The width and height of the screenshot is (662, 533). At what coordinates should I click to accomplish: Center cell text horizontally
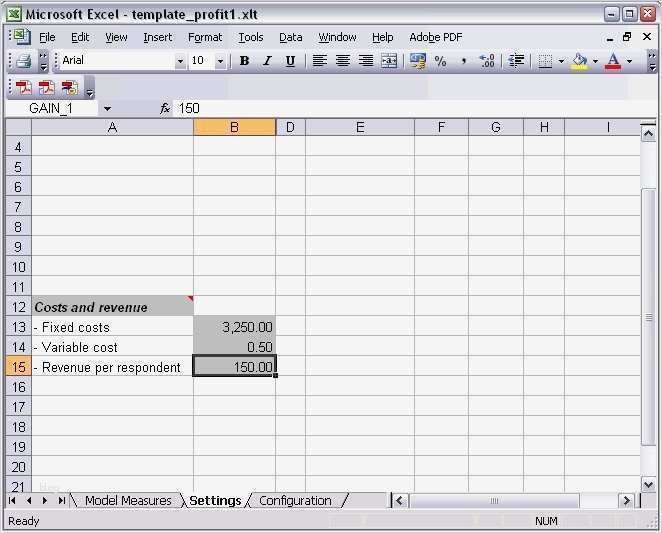[342, 61]
